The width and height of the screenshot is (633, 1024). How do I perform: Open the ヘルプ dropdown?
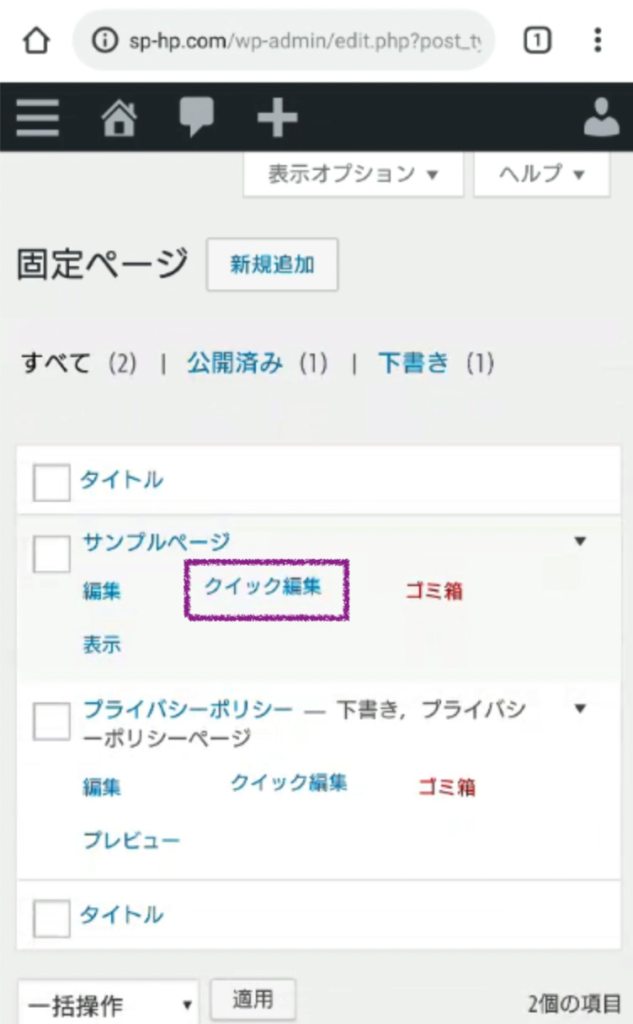coord(541,174)
